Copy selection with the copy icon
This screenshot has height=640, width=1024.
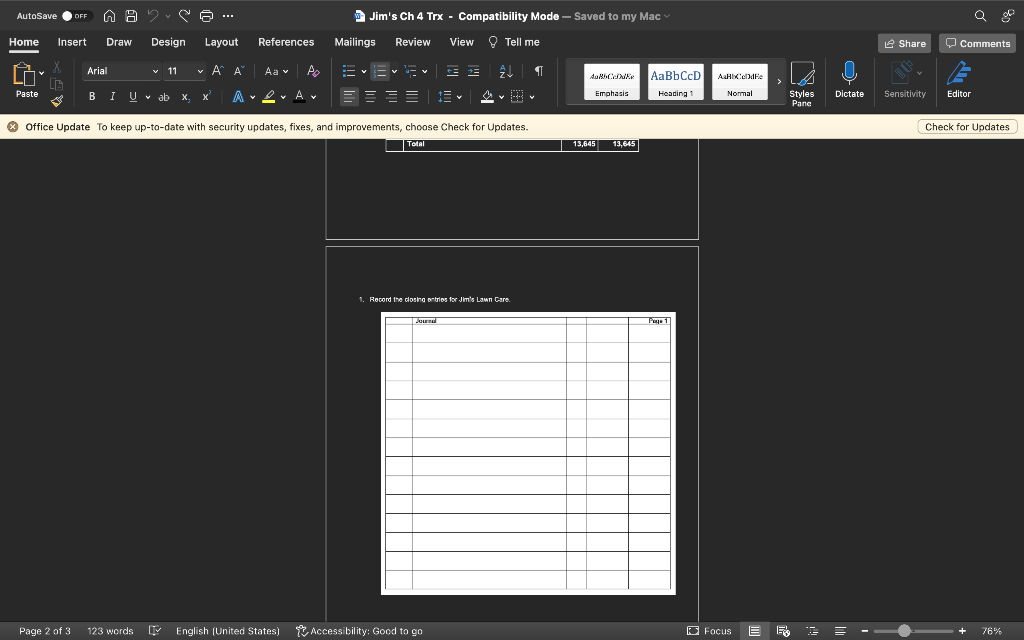click(57, 84)
